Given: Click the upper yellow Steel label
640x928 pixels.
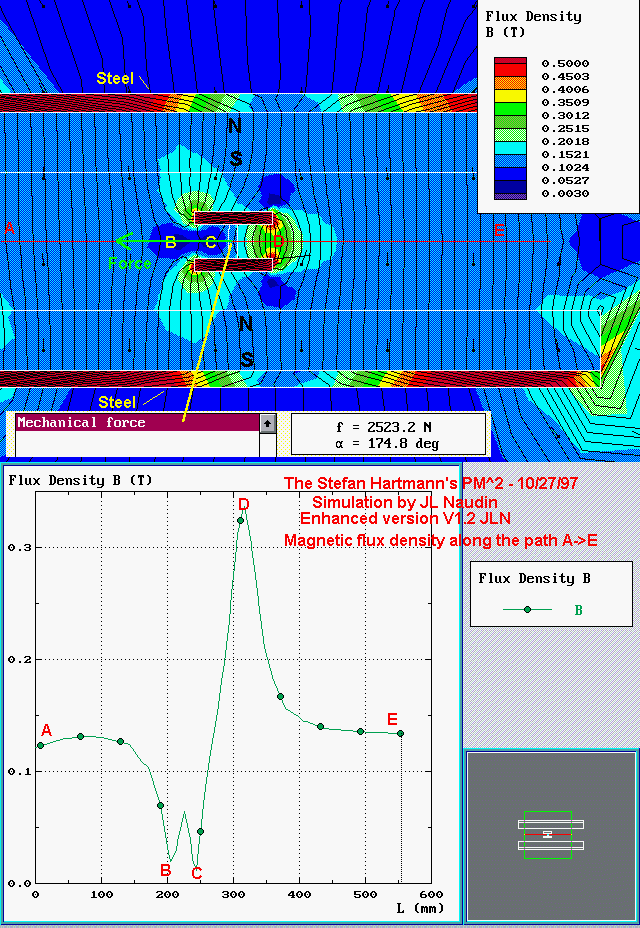Looking at the screenshot, I should (115, 78).
